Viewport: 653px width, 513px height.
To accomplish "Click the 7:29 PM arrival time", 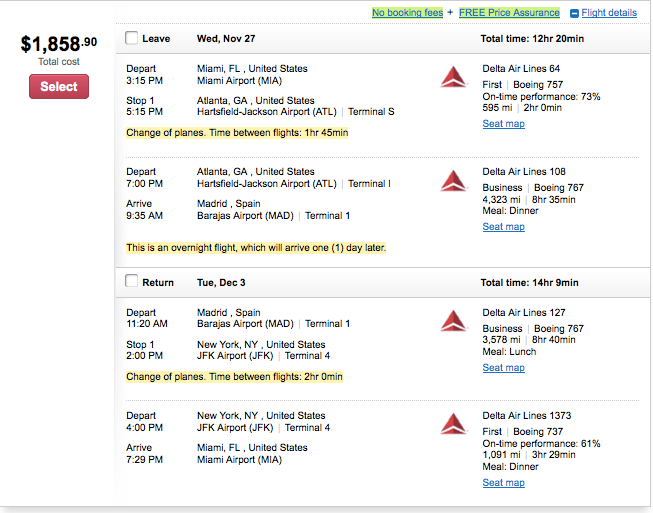I will (x=144, y=460).
